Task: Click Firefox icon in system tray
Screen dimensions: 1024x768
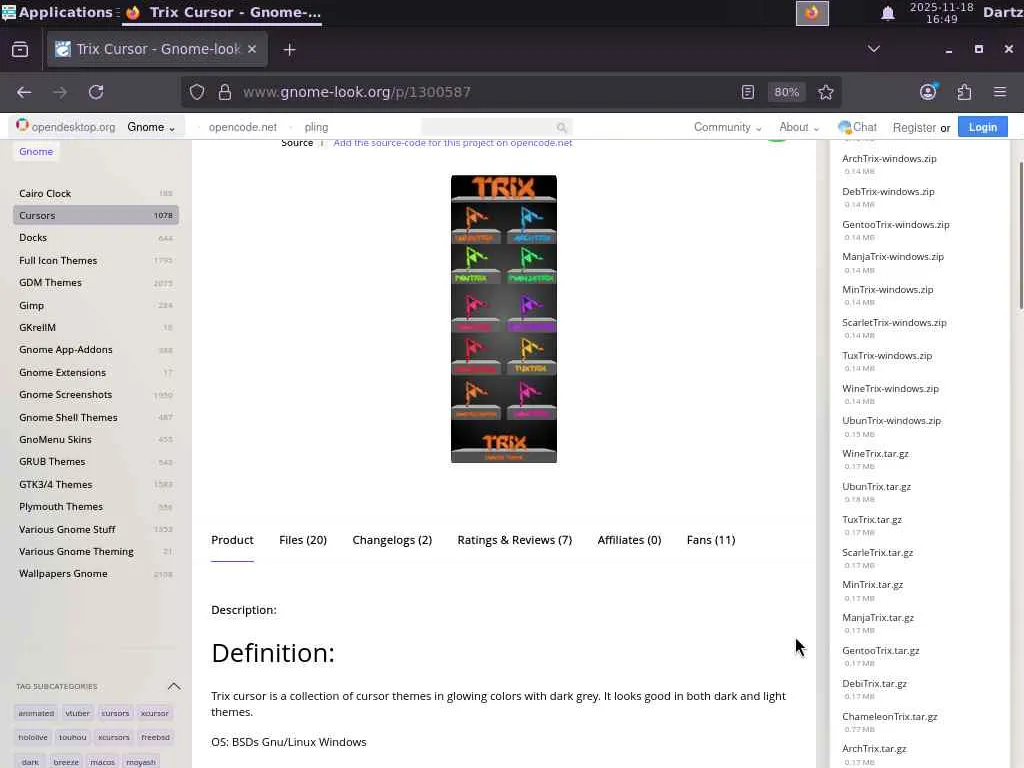Action: [812, 13]
